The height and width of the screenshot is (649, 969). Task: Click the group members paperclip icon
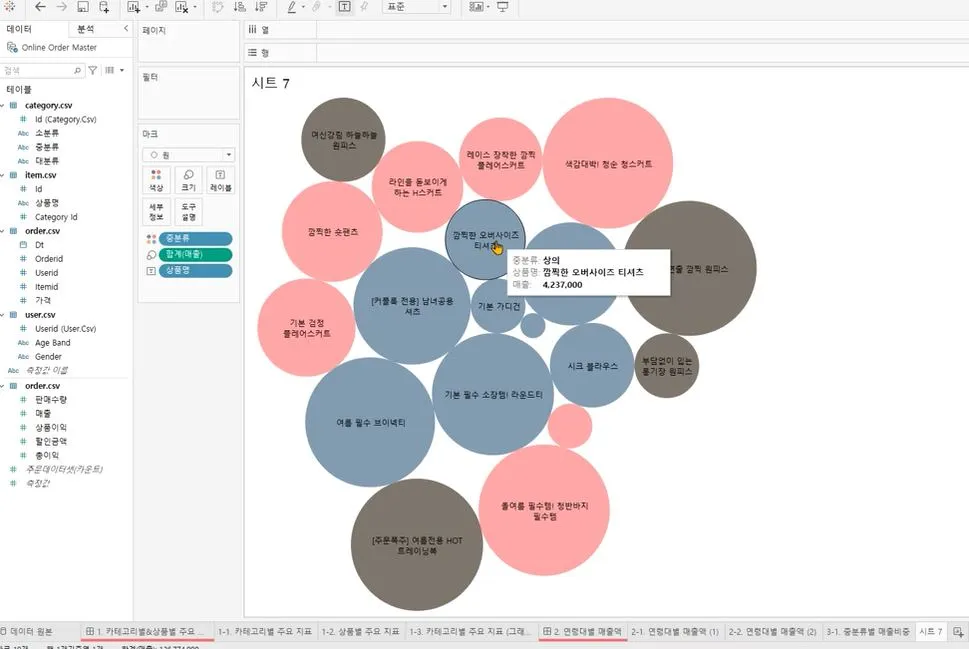316,7
